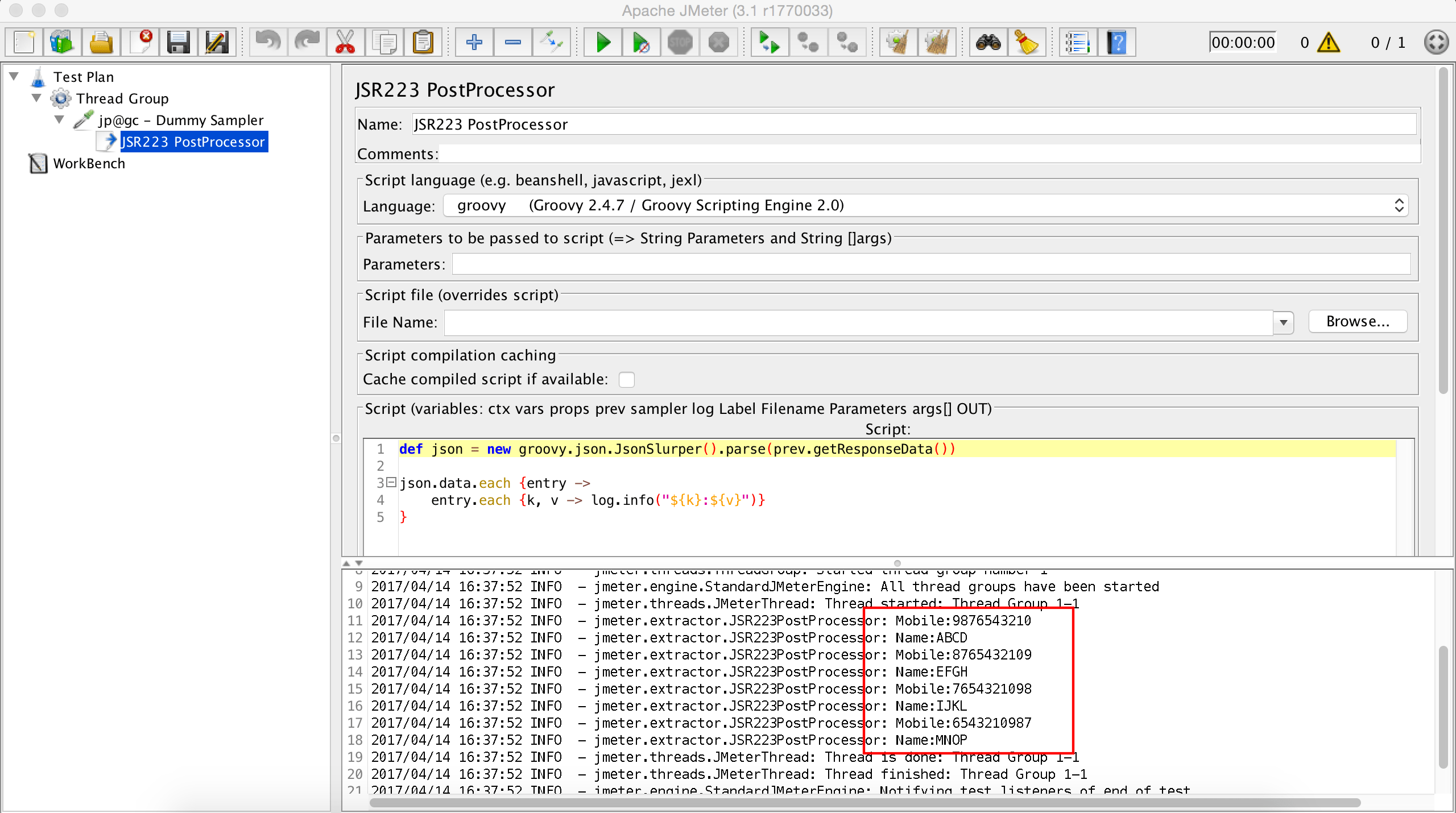The height and width of the screenshot is (813, 1456).
Task: Click the Help question mark icon
Action: click(1117, 43)
